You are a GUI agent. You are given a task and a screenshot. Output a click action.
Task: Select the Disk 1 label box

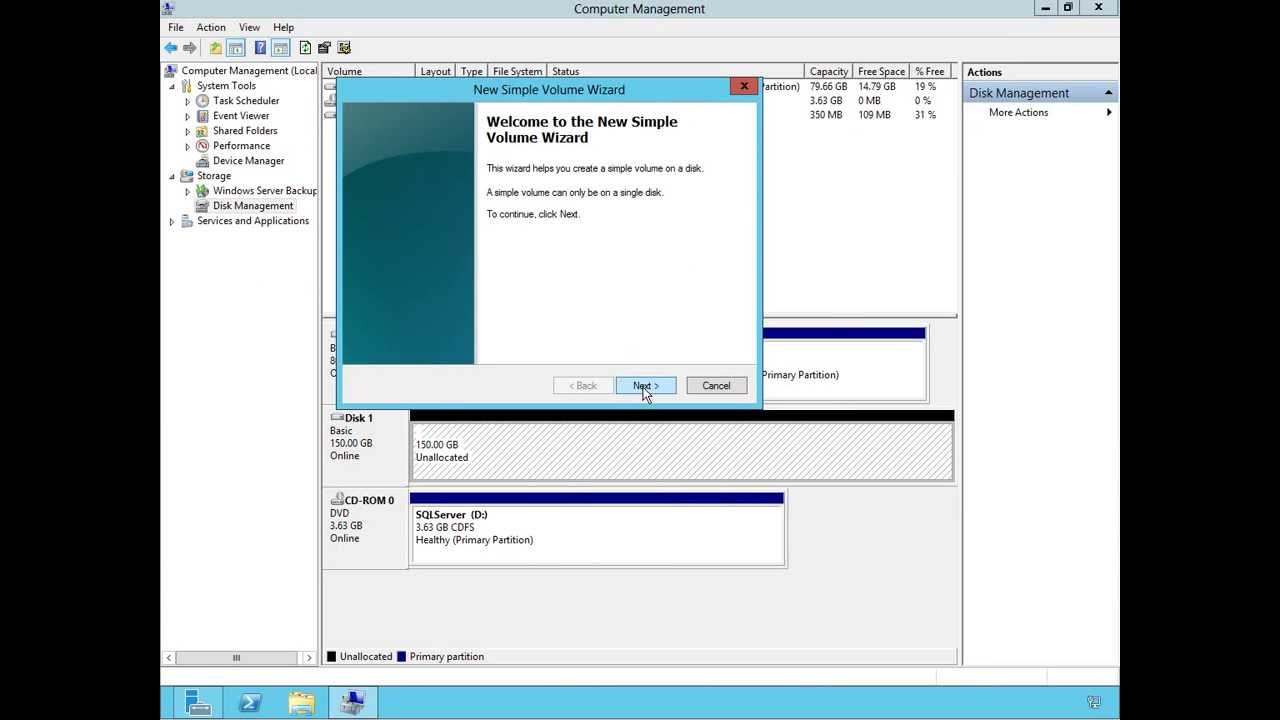[366, 446]
